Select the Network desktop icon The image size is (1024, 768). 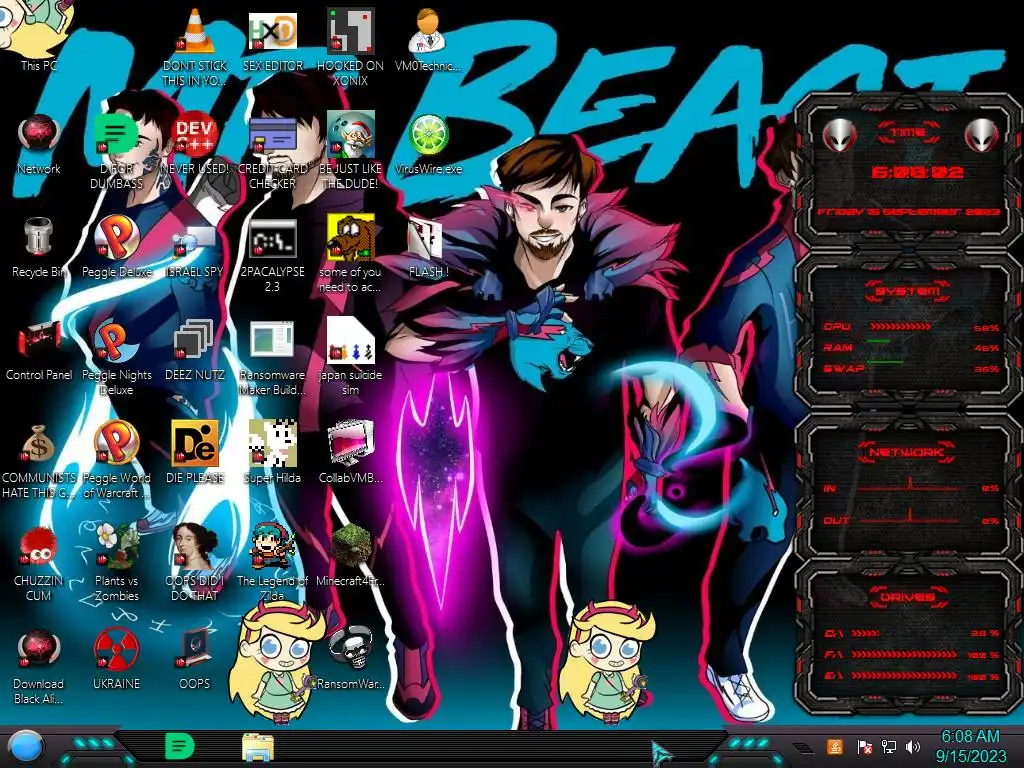39,135
